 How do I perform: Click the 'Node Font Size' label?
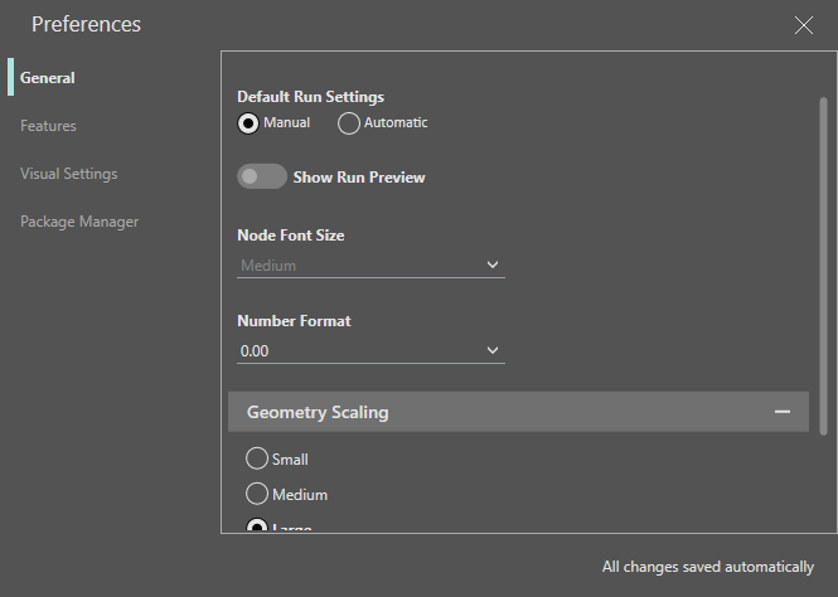[291, 235]
